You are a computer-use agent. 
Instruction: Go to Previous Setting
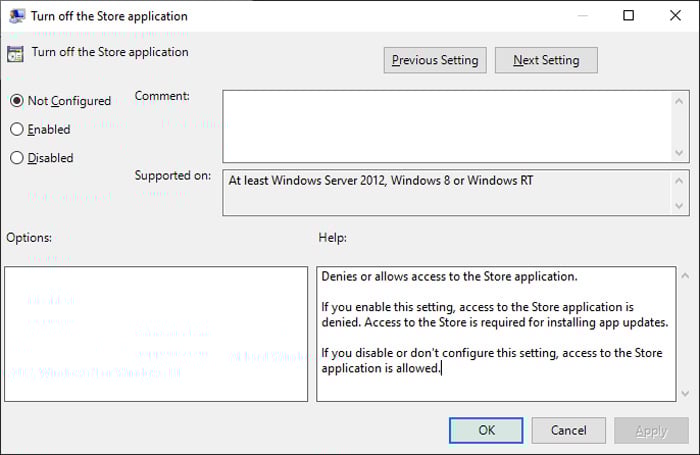[435, 60]
